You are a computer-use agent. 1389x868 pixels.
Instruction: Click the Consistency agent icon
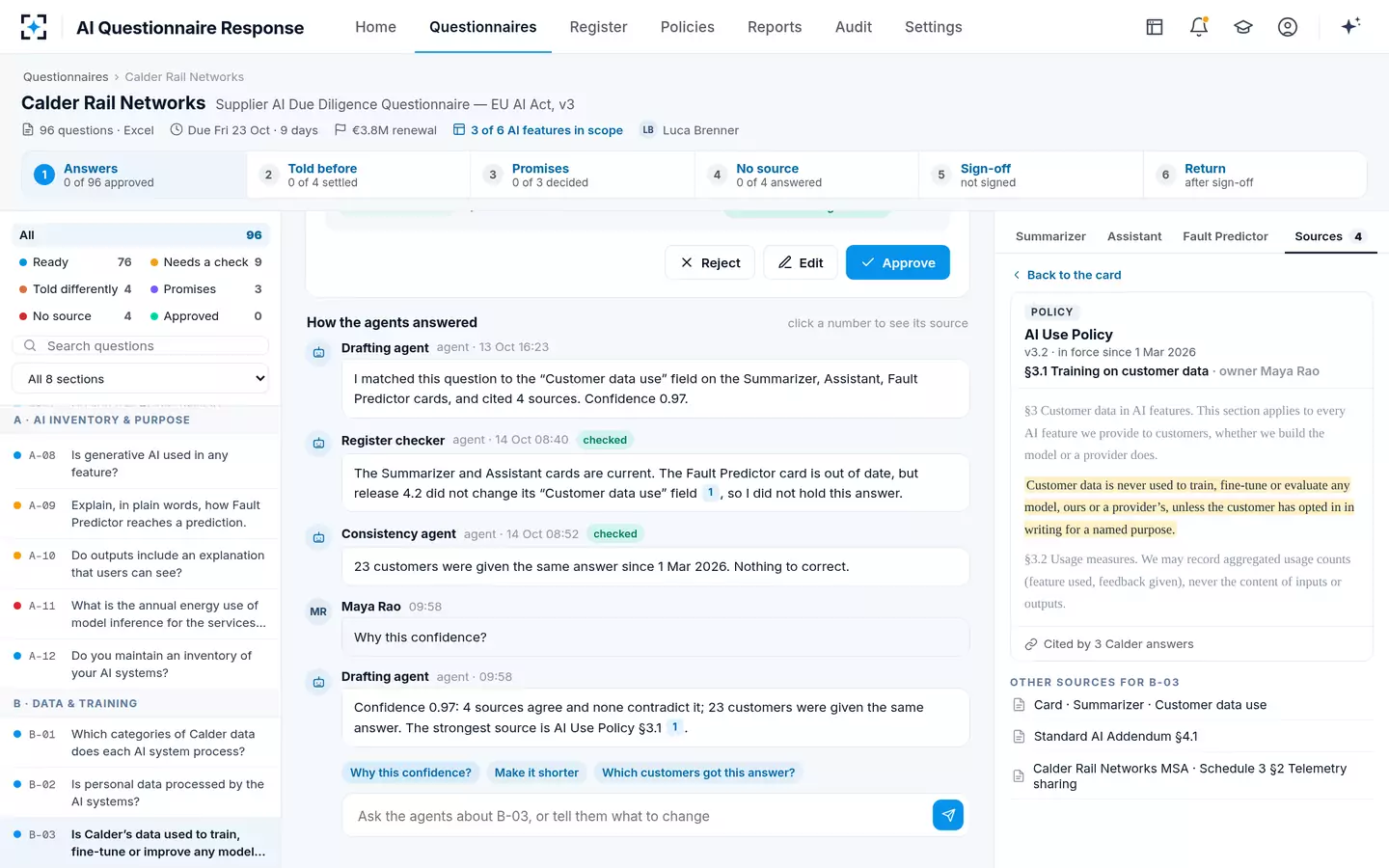point(318,537)
